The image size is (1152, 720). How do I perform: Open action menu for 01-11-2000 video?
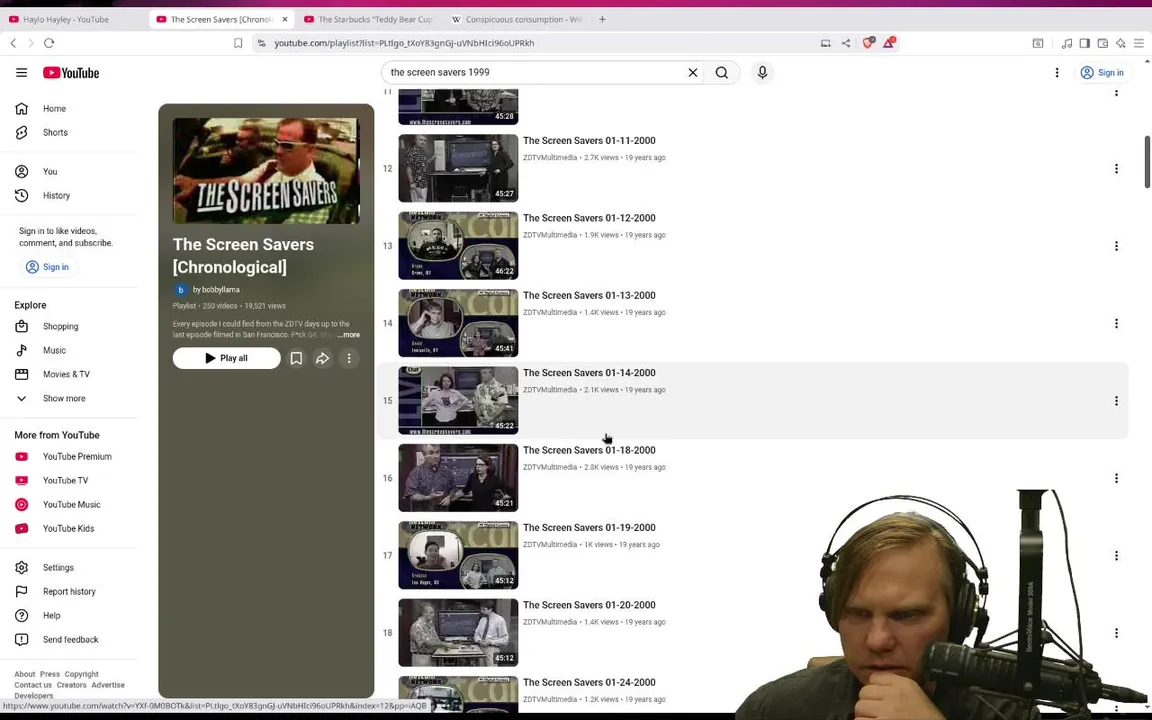[x=1116, y=169]
